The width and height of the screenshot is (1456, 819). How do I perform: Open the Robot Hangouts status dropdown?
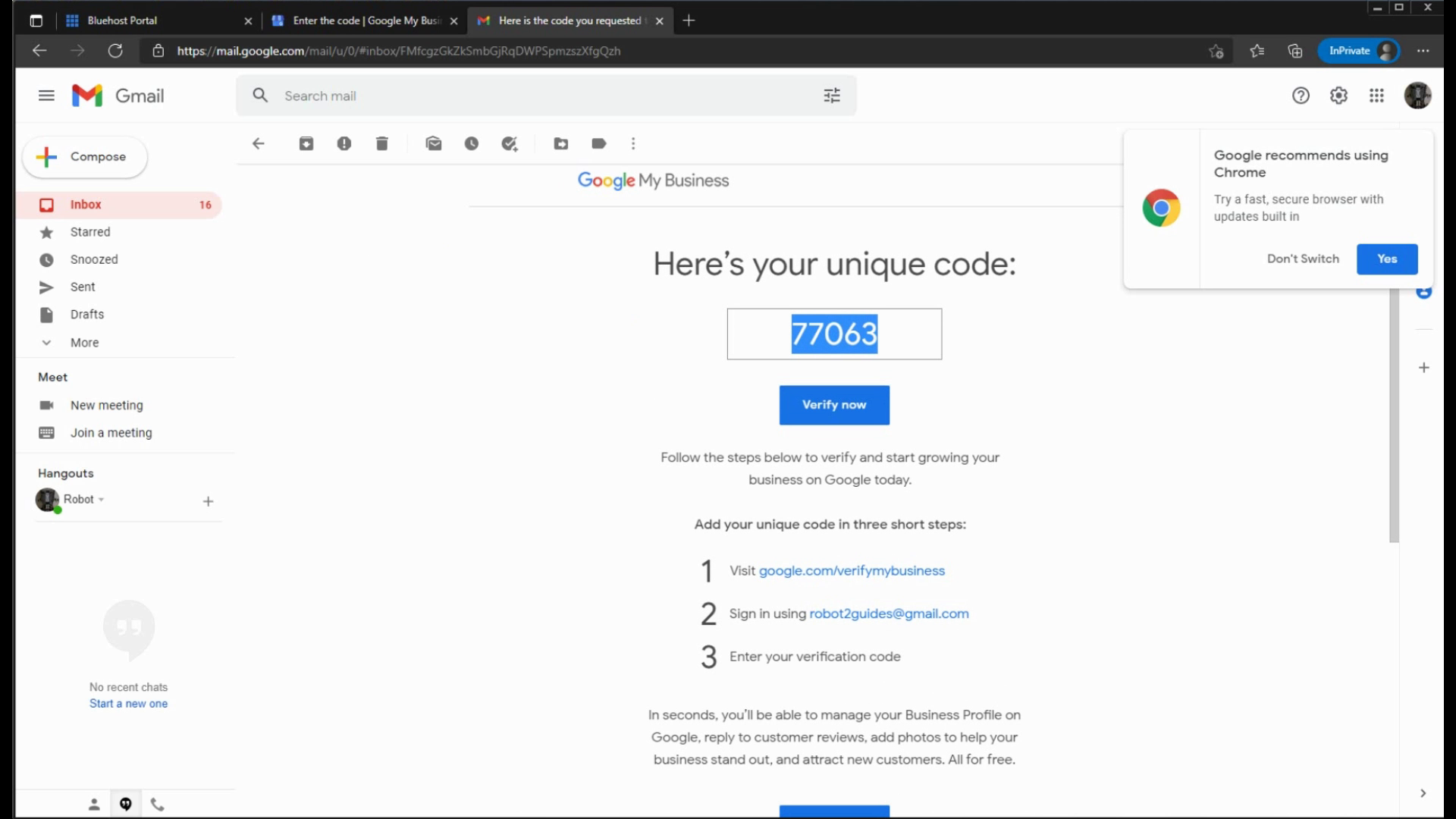(x=101, y=500)
